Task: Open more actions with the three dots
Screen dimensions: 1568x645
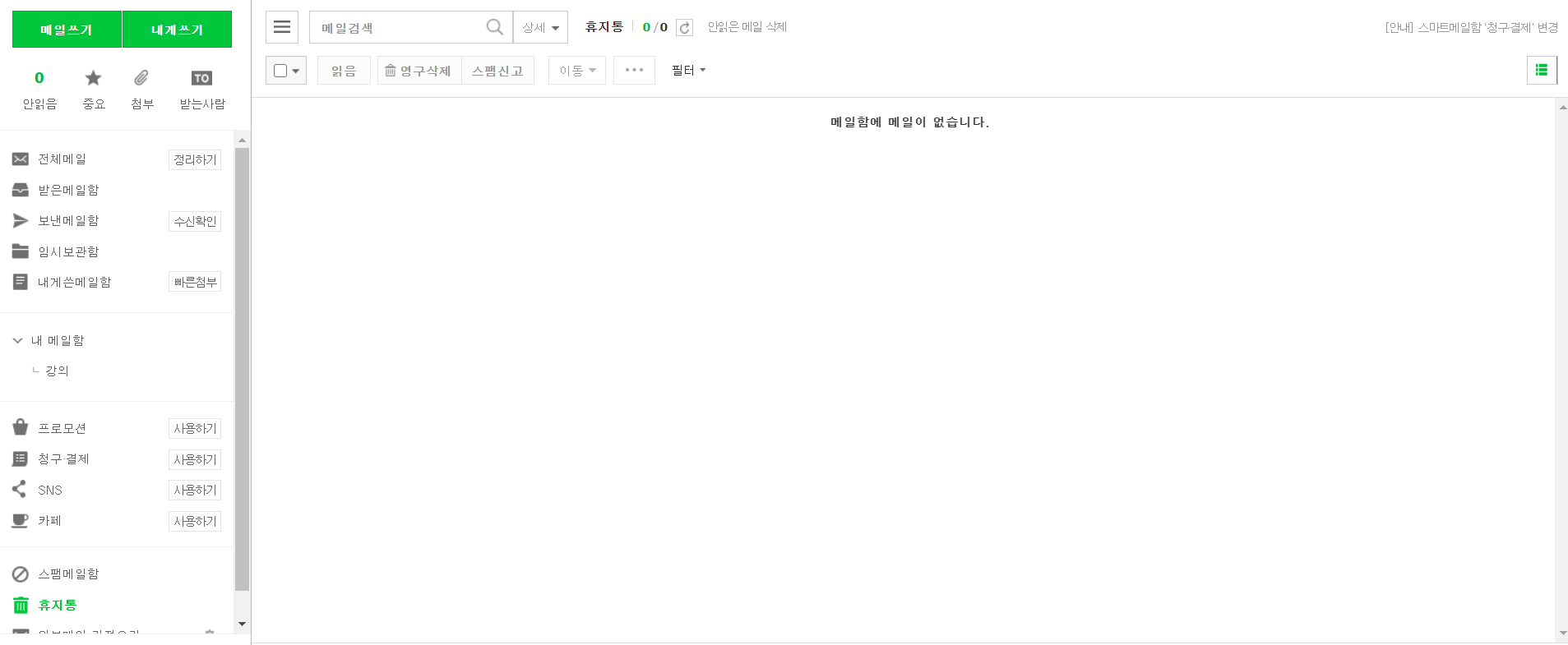Action: (634, 70)
